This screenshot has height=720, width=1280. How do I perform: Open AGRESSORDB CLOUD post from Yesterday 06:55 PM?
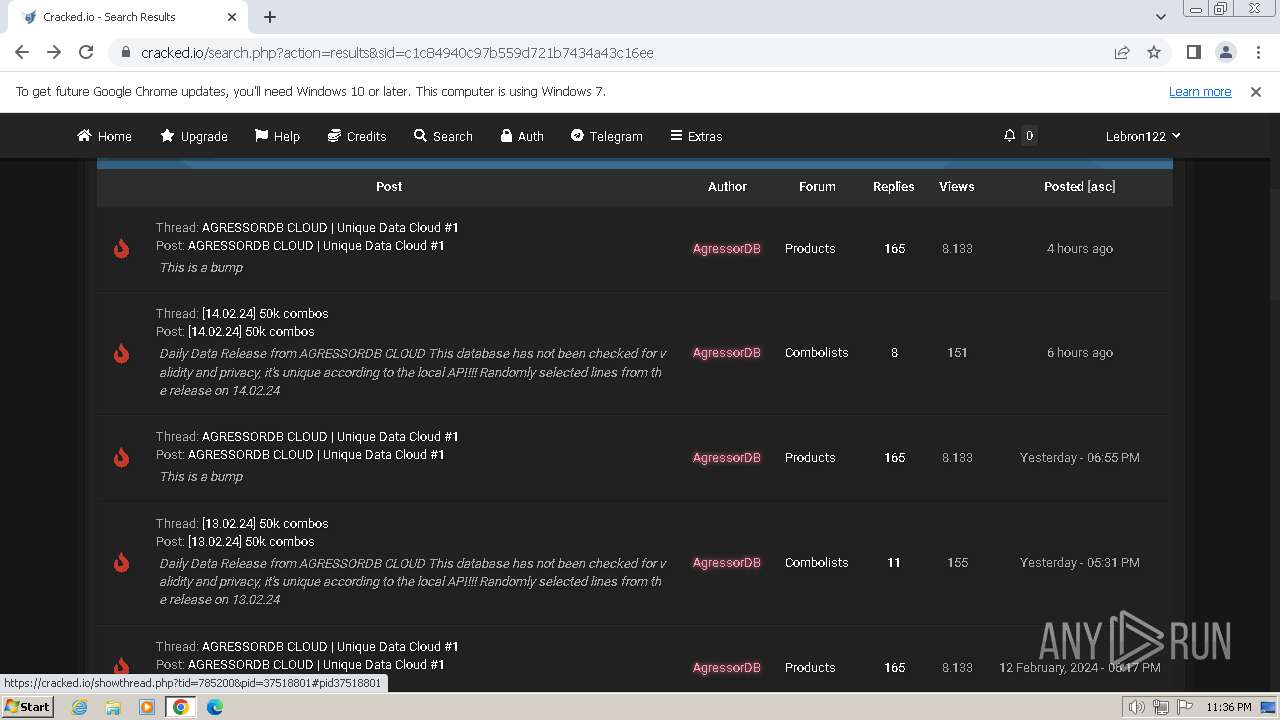(x=316, y=454)
